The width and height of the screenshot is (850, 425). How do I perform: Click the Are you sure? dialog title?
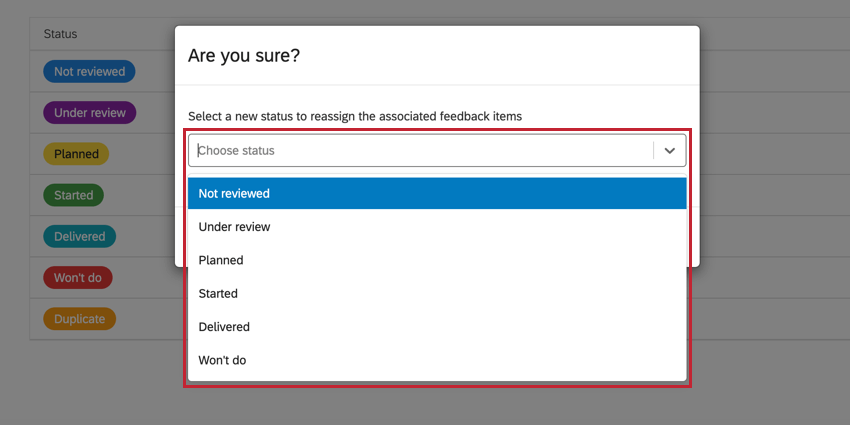pos(244,56)
